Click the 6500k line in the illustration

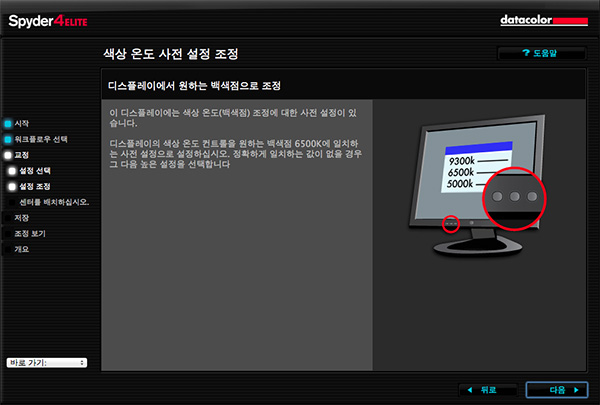coord(468,174)
